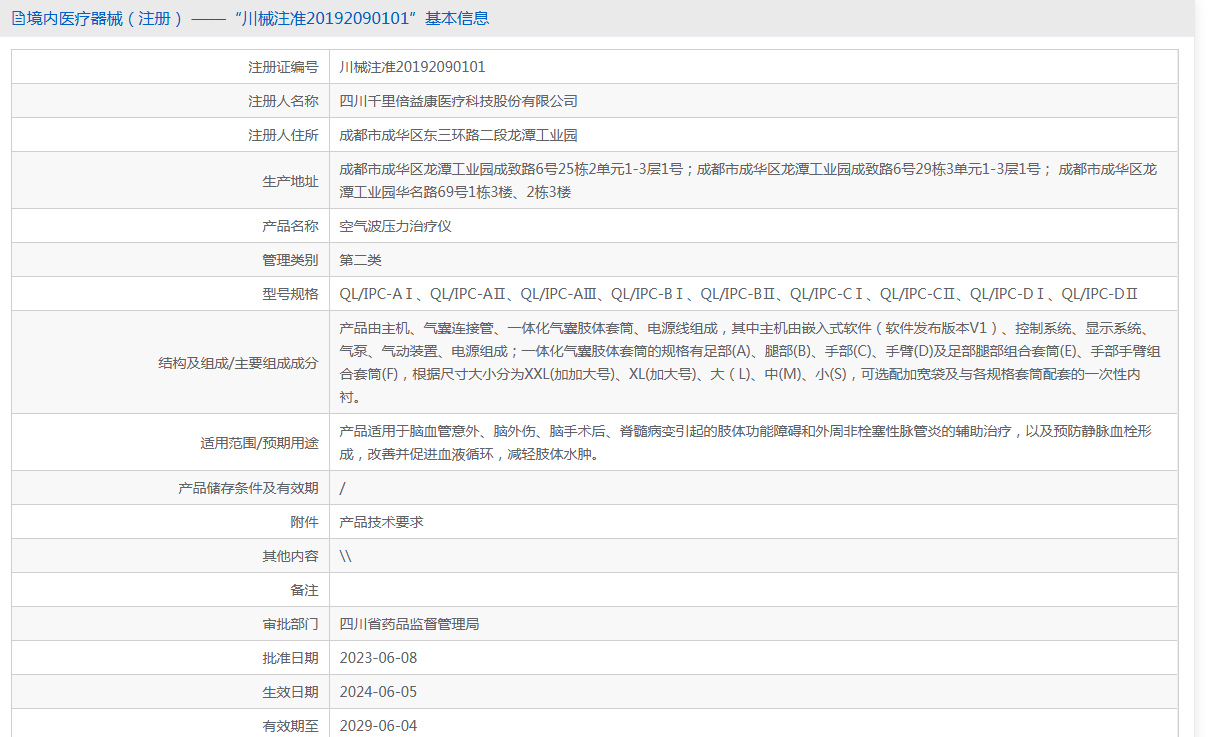Viewport: 1219px width, 737px height.
Task: Select the label '批准日期'
Action: pyautogui.click(x=290, y=658)
